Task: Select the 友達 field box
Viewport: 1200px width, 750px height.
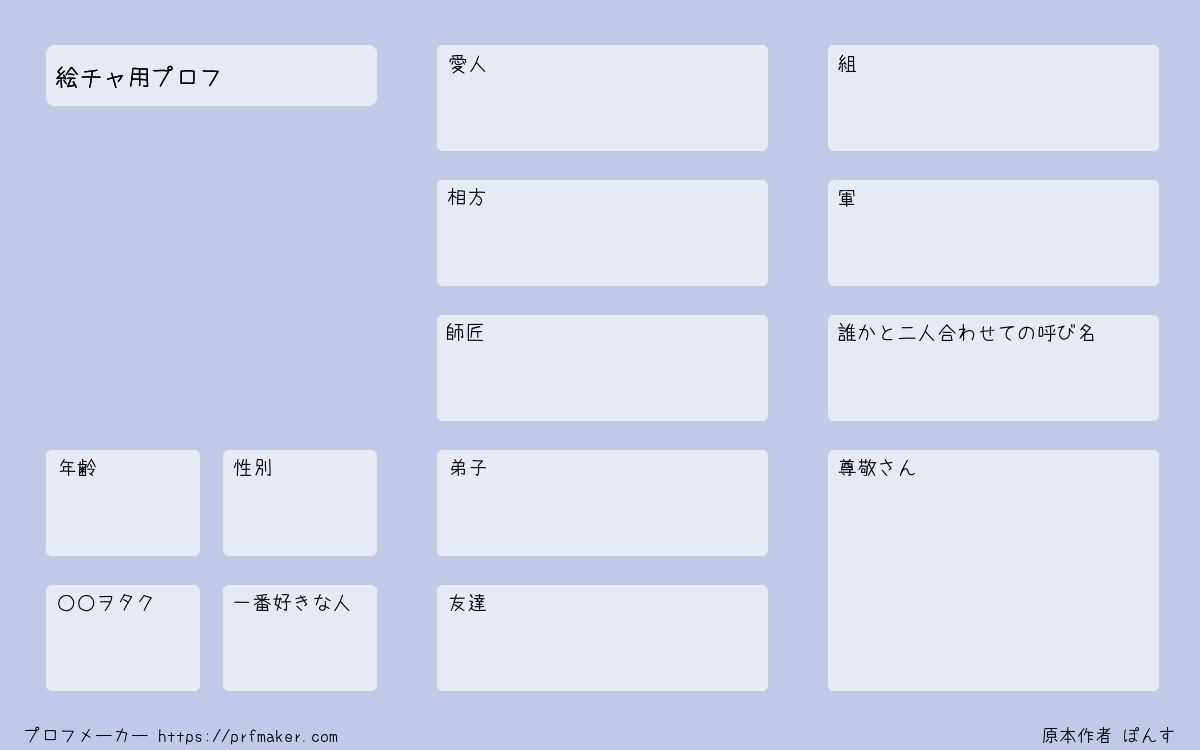Action: (602, 638)
